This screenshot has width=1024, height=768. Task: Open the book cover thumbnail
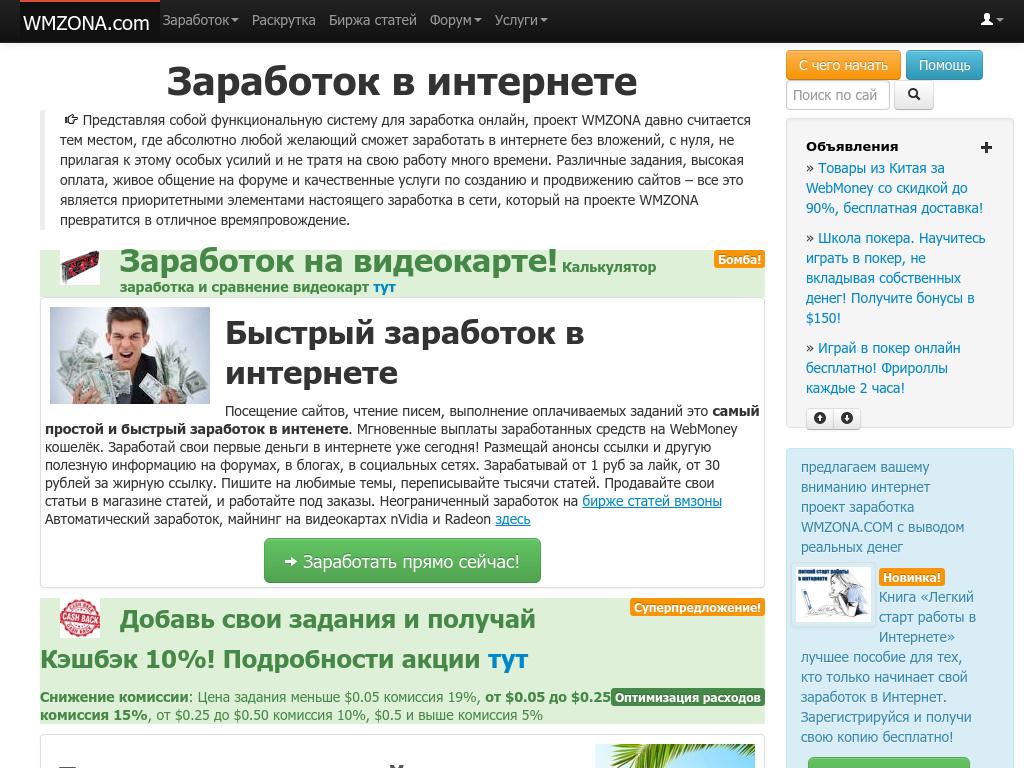[x=833, y=594]
